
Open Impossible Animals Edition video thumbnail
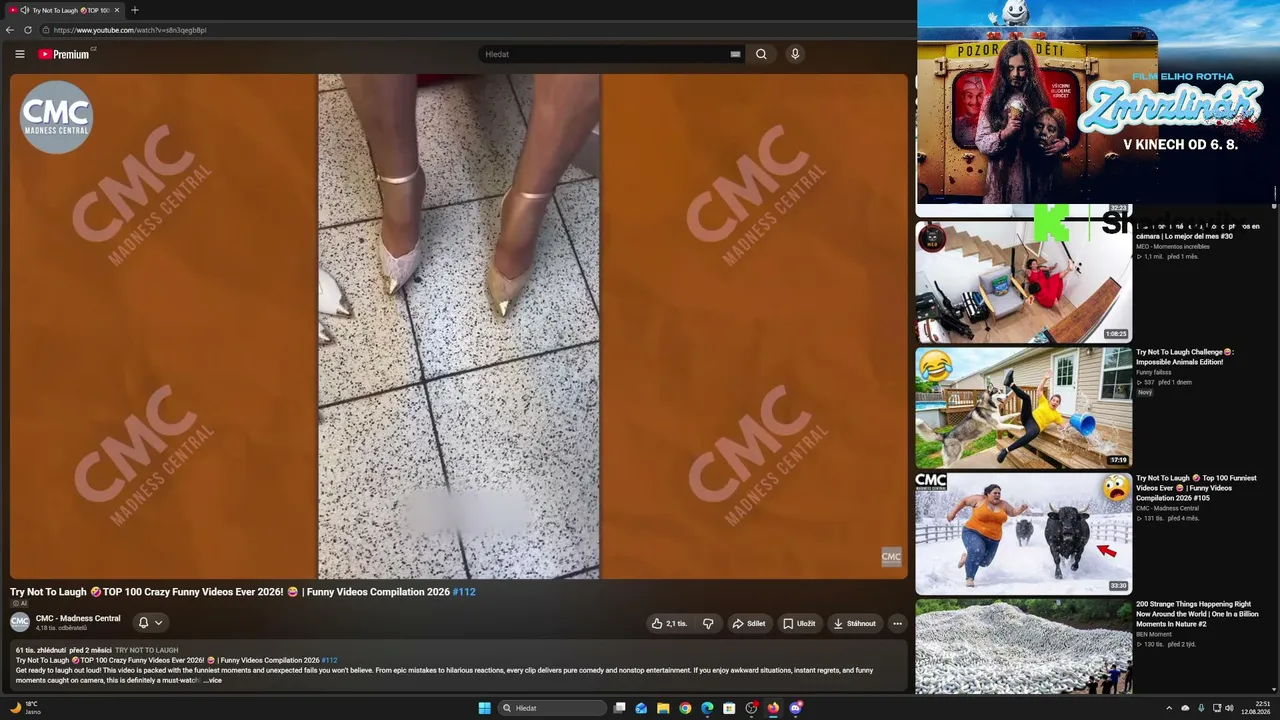[x=1023, y=408]
